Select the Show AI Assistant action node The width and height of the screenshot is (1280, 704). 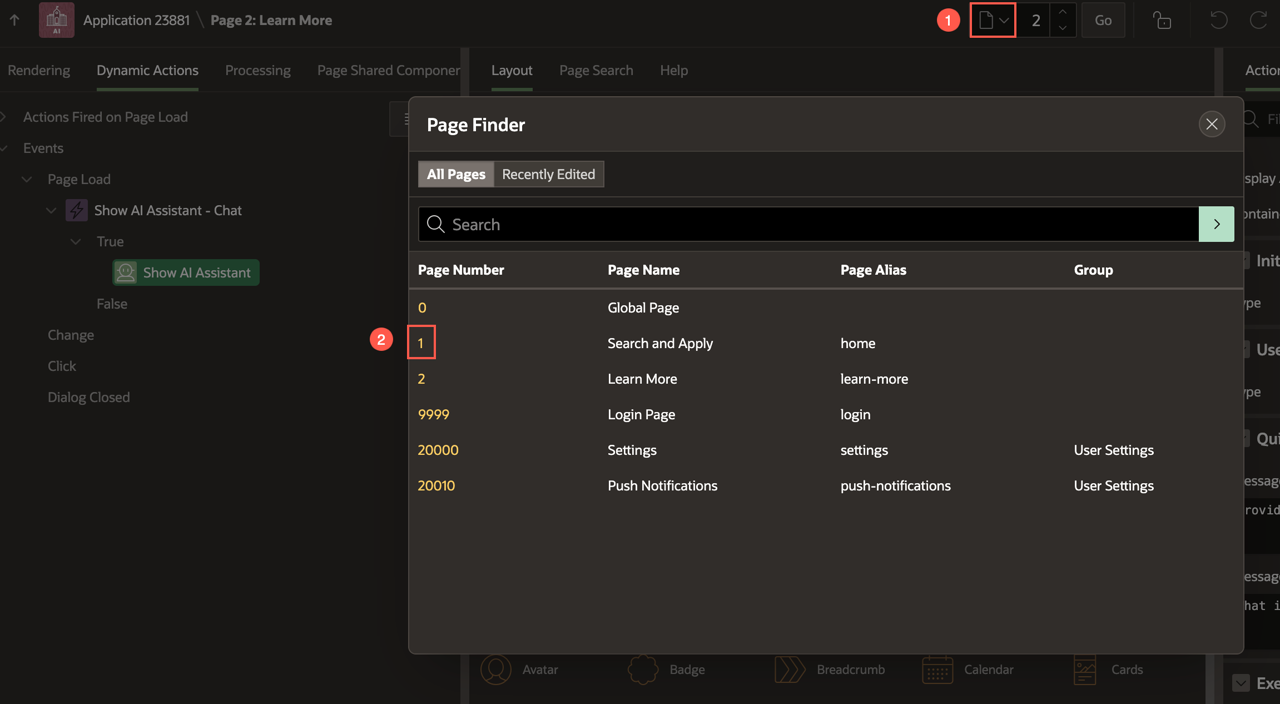click(186, 273)
